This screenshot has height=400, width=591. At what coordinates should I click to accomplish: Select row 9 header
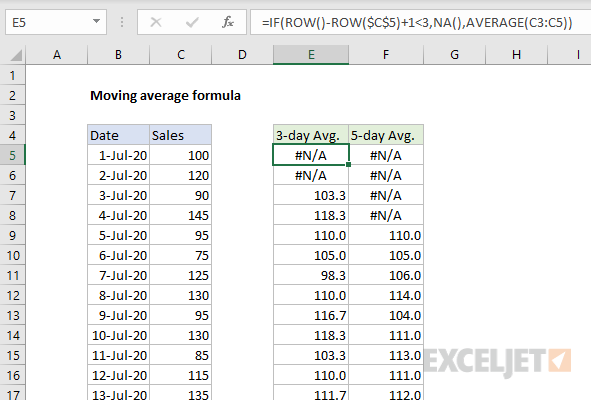coord(12,235)
